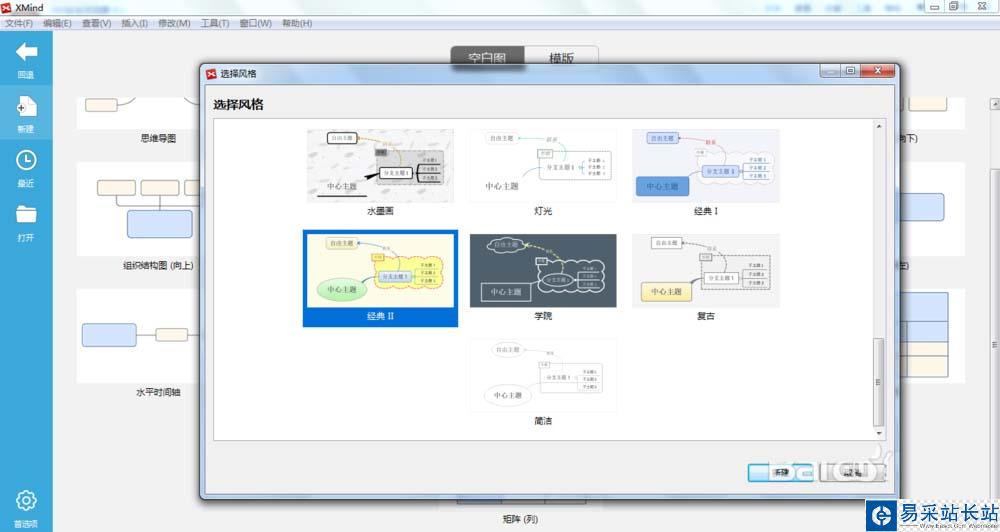Open the 查看(V) menu
Screen dimensions: 1000x532
pyautogui.click(x=96, y=23)
